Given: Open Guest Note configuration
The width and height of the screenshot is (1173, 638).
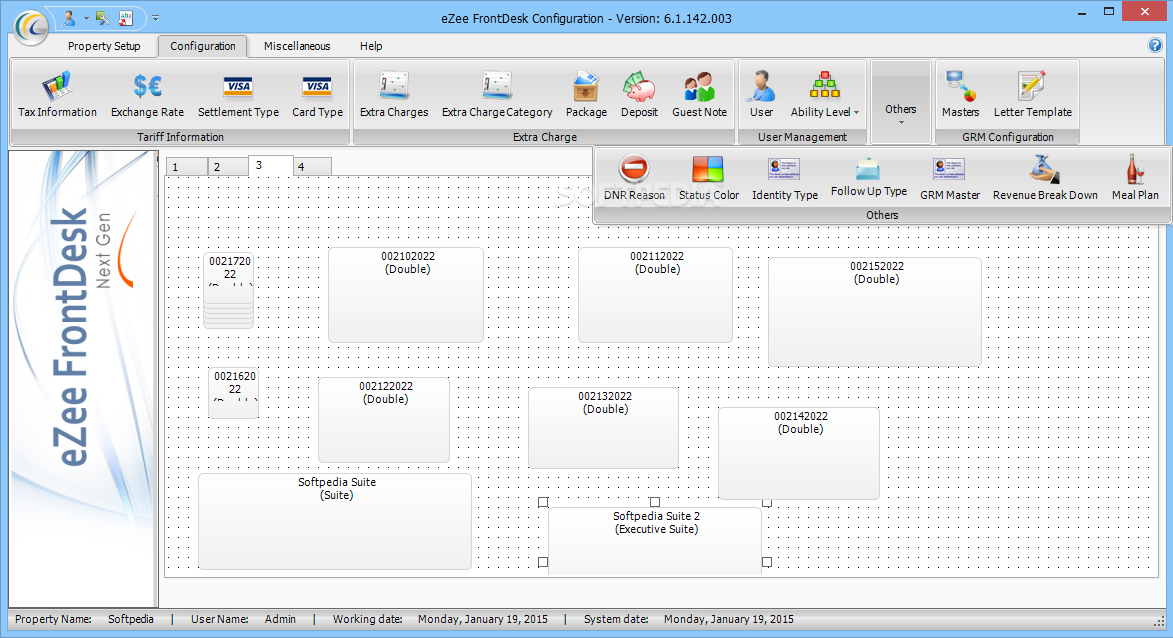Looking at the screenshot, I should point(699,95).
